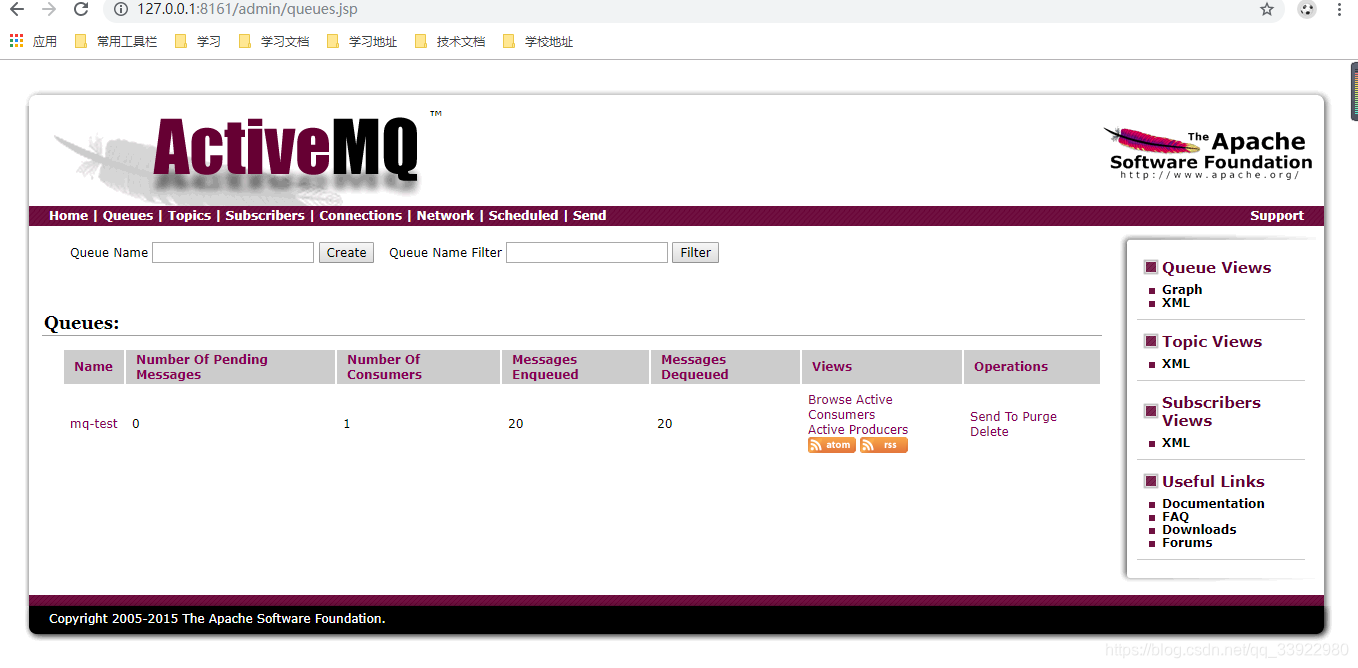The height and width of the screenshot is (668, 1358).
Task: Reload the page with refresh icon
Action: pyautogui.click(x=81, y=10)
